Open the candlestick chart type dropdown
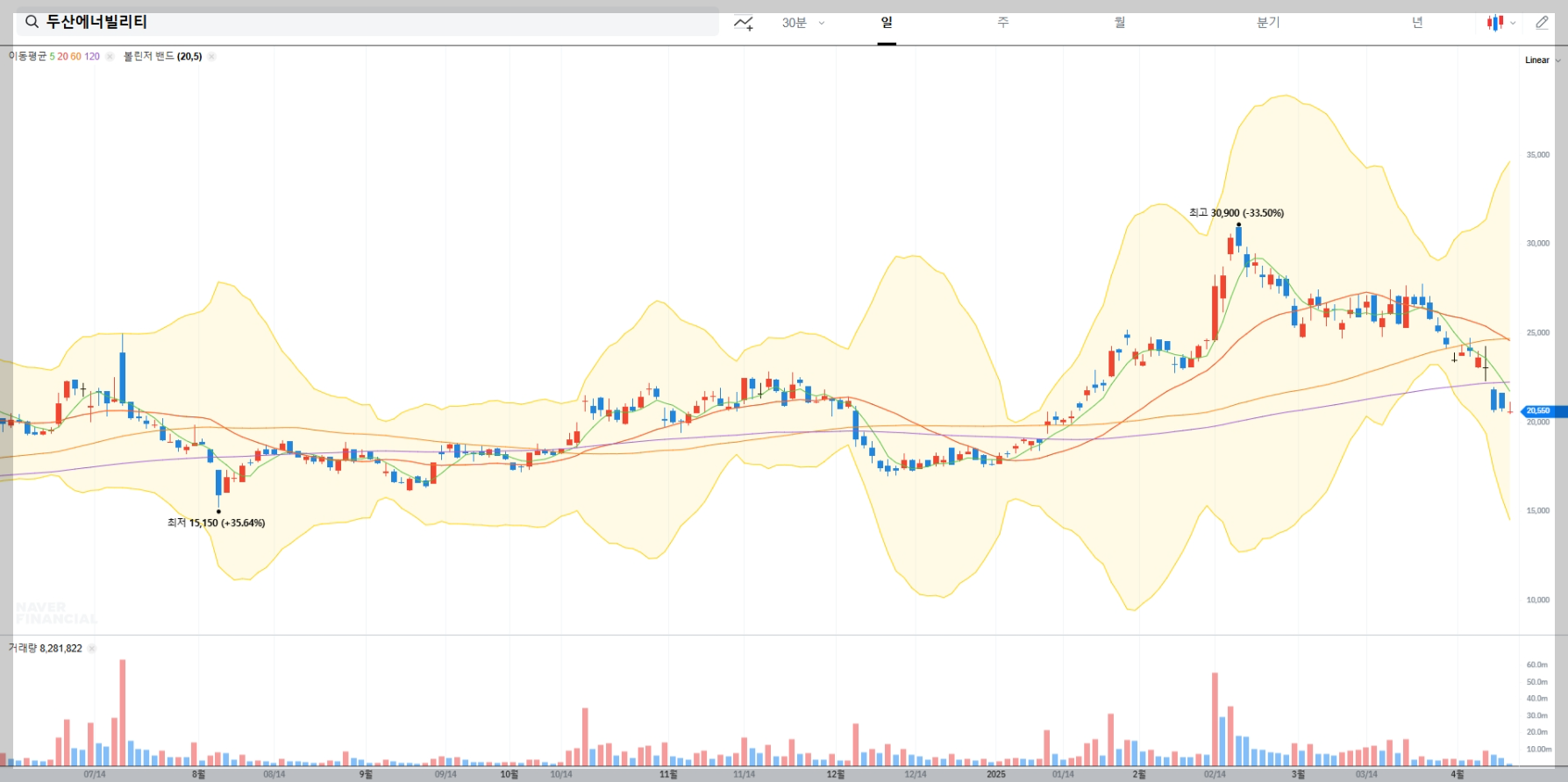 click(1501, 23)
